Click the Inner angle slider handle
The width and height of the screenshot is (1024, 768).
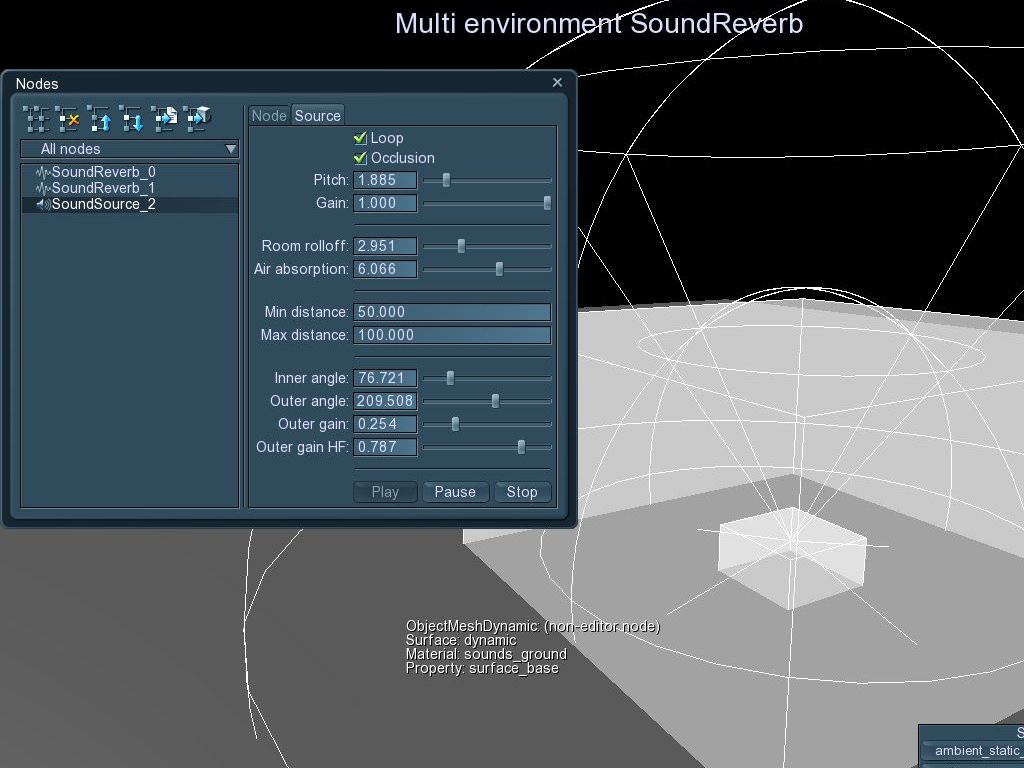pos(450,378)
